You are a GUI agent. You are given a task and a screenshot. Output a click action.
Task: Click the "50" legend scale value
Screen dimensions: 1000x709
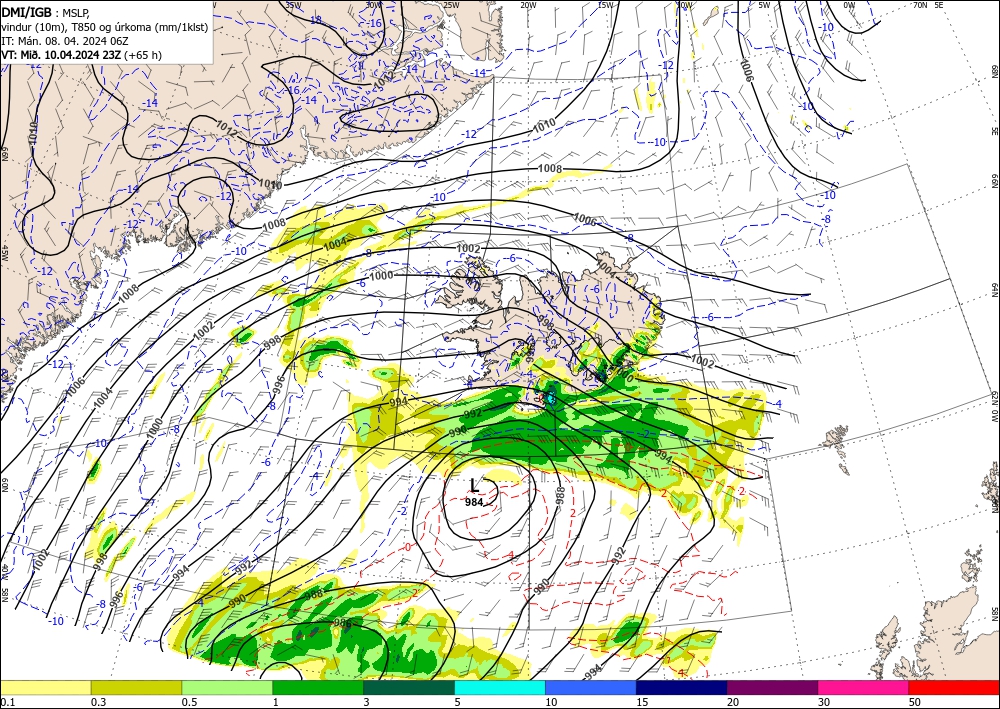coord(915,701)
